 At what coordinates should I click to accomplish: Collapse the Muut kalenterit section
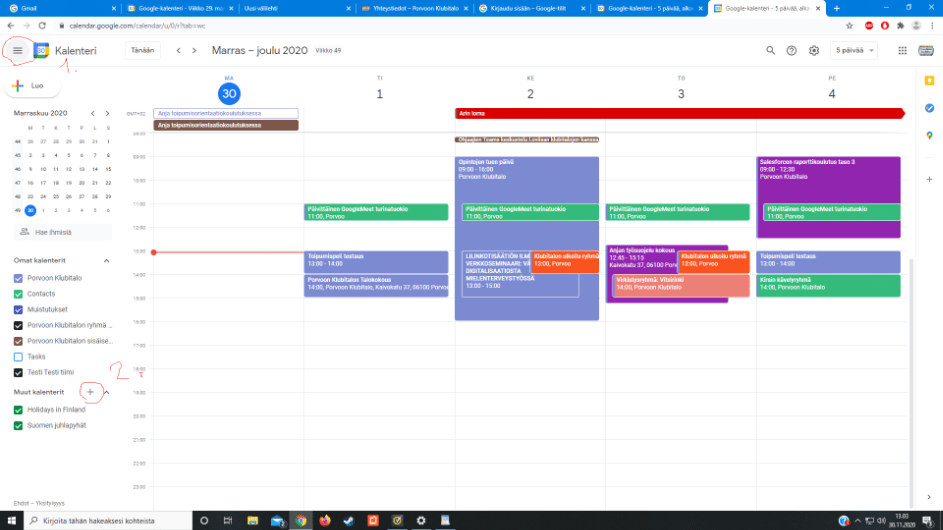106,392
